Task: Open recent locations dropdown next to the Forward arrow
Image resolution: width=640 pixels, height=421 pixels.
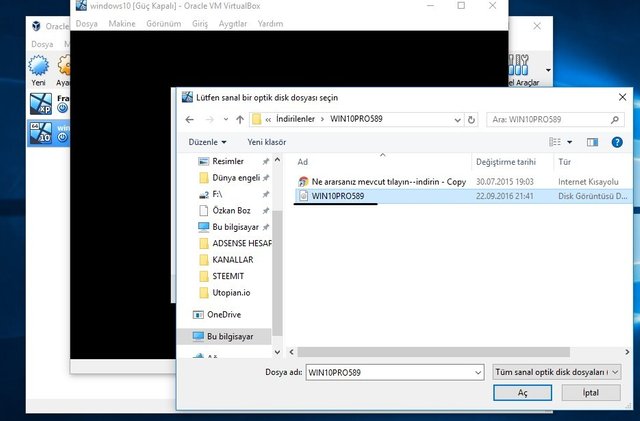Action: [x=226, y=120]
